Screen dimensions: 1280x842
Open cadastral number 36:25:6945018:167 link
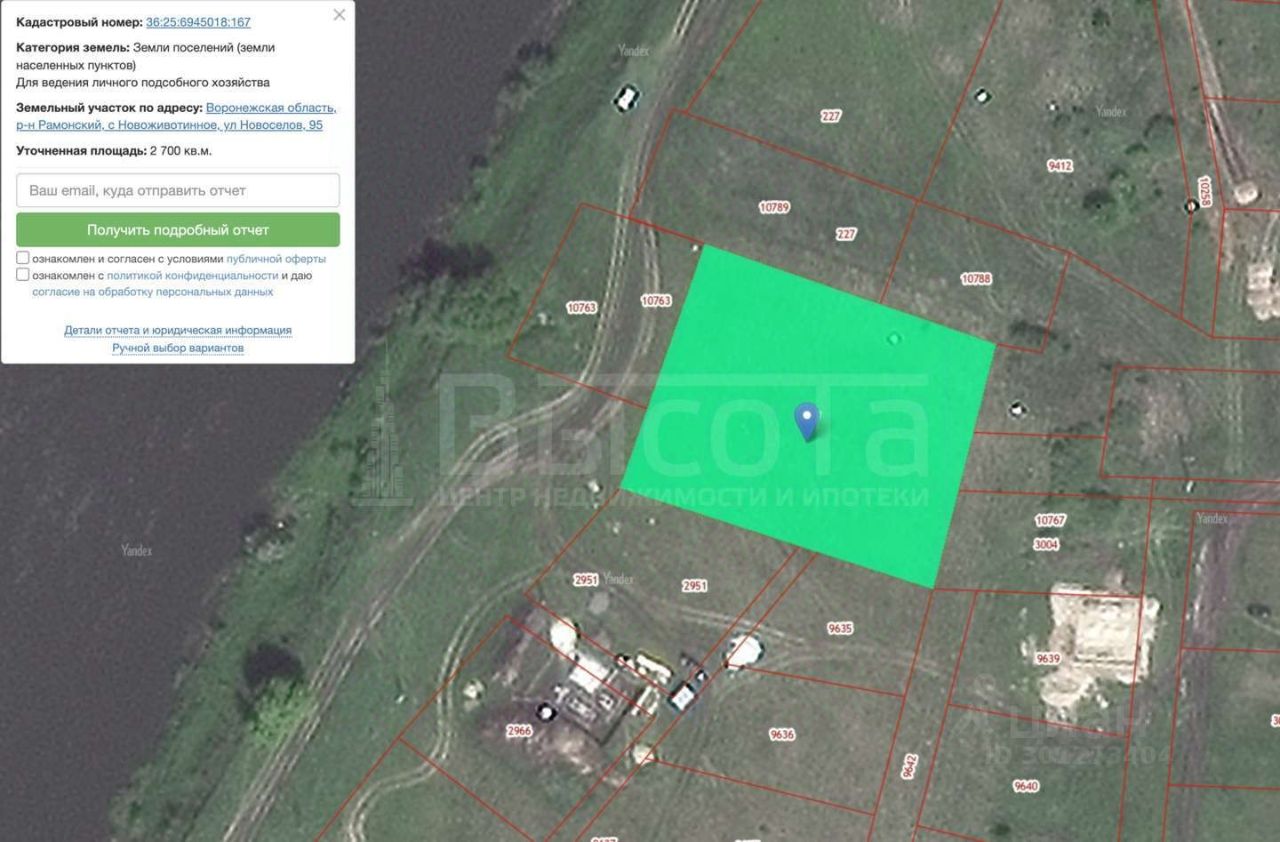tap(198, 22)
